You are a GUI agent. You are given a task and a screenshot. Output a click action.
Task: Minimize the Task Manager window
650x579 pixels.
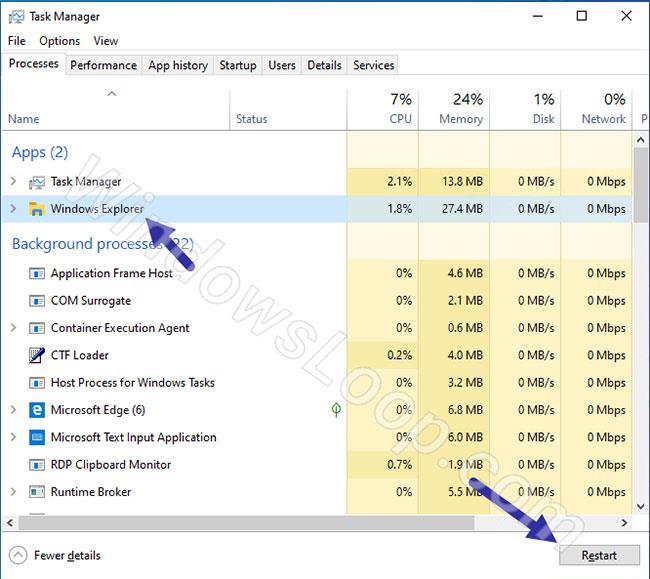click(x=538, y=16)
